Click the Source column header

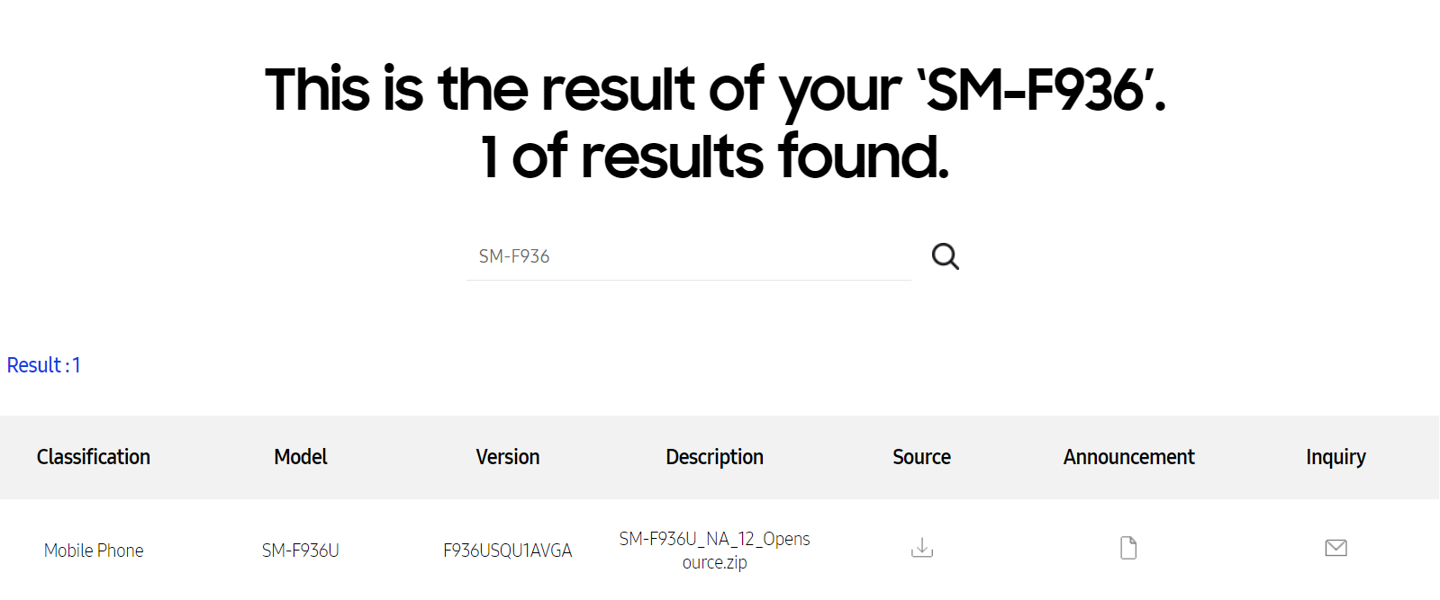tap(922, 457)
